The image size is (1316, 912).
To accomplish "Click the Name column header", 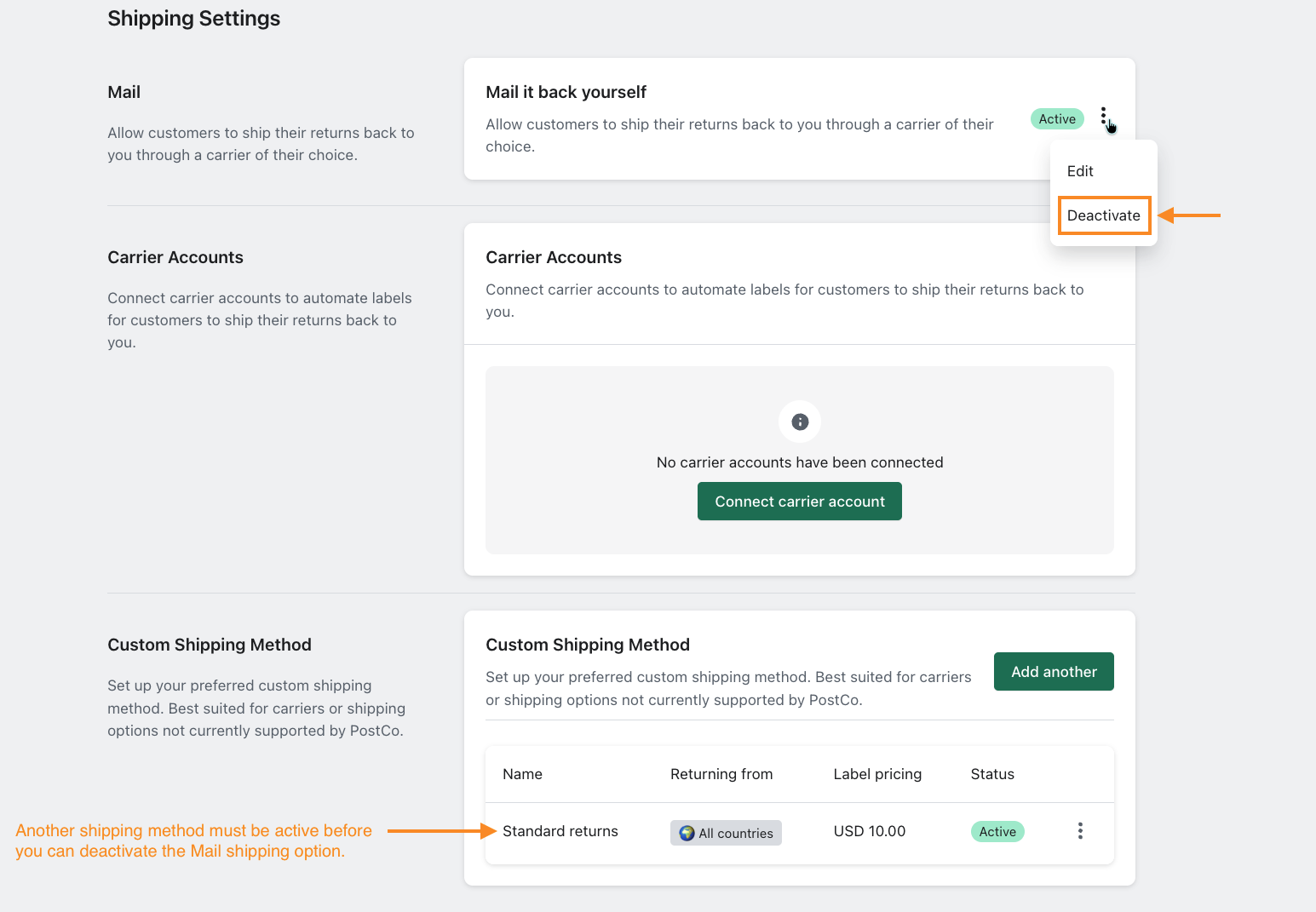I will pyautogui.click(x=522, y=774).
